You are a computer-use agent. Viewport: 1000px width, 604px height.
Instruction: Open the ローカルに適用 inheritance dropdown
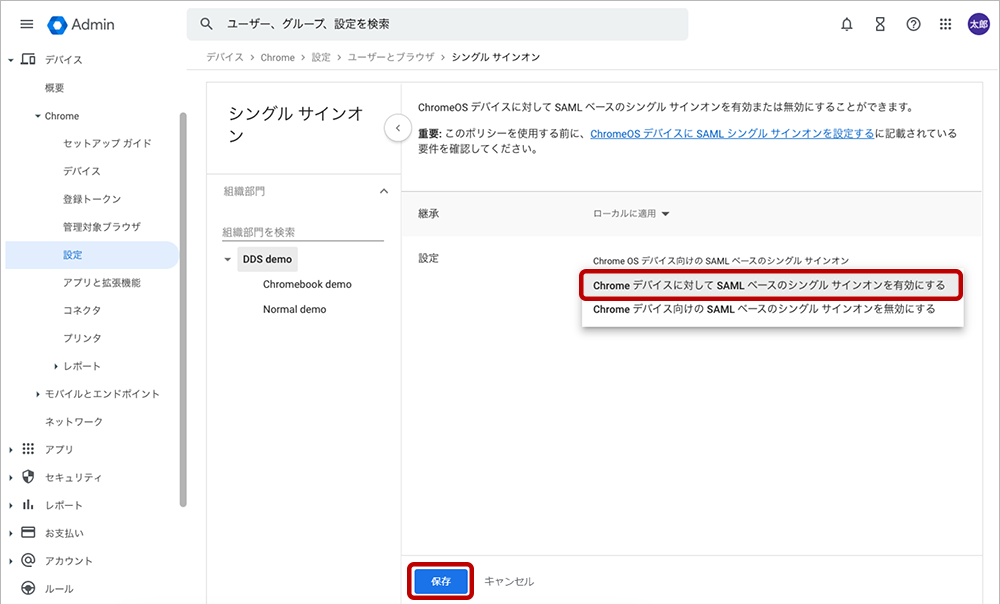(x=632, y=213)
